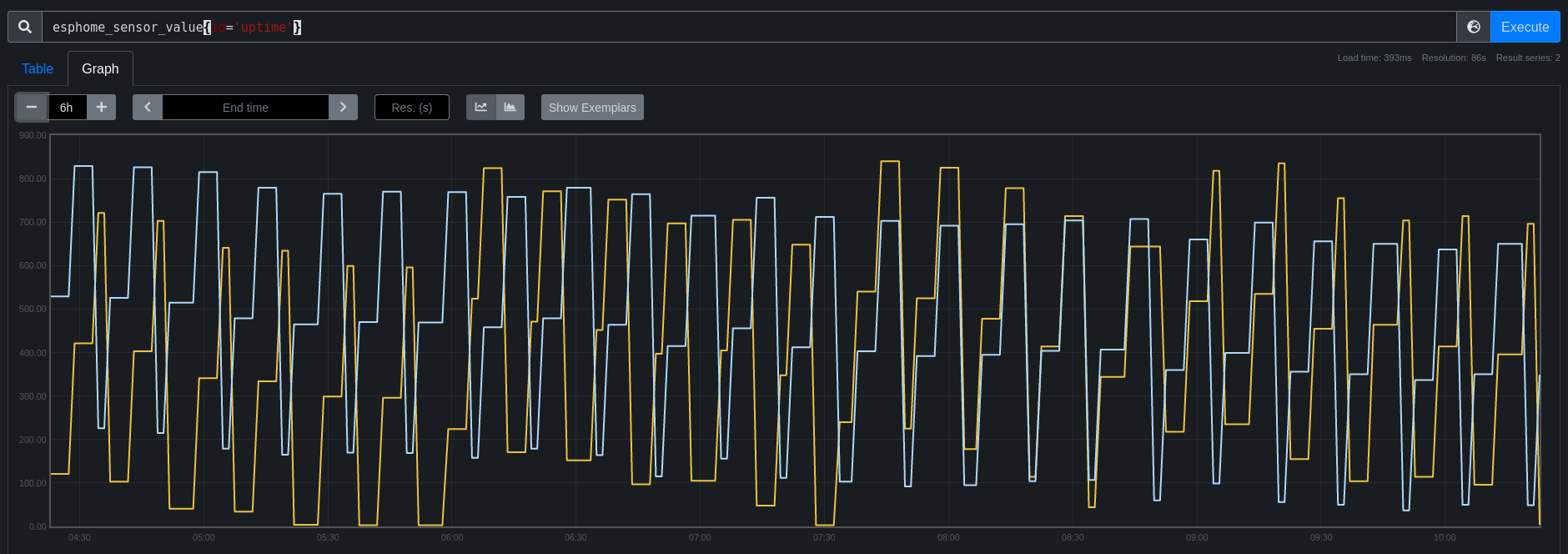Image resolution: width=1568 pixels, height=554 pixels.
Task: Click the End time input field
Action: click(245, 107)
